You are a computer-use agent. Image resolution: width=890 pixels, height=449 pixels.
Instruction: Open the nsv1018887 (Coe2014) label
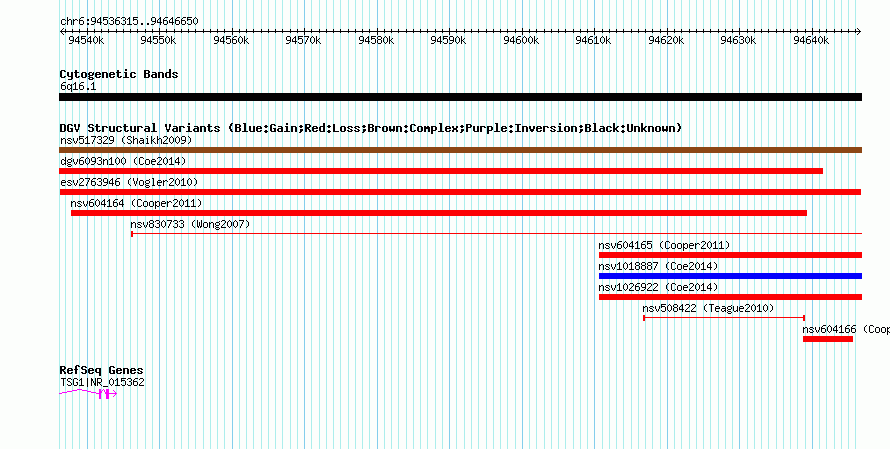[x=658, y=266]
